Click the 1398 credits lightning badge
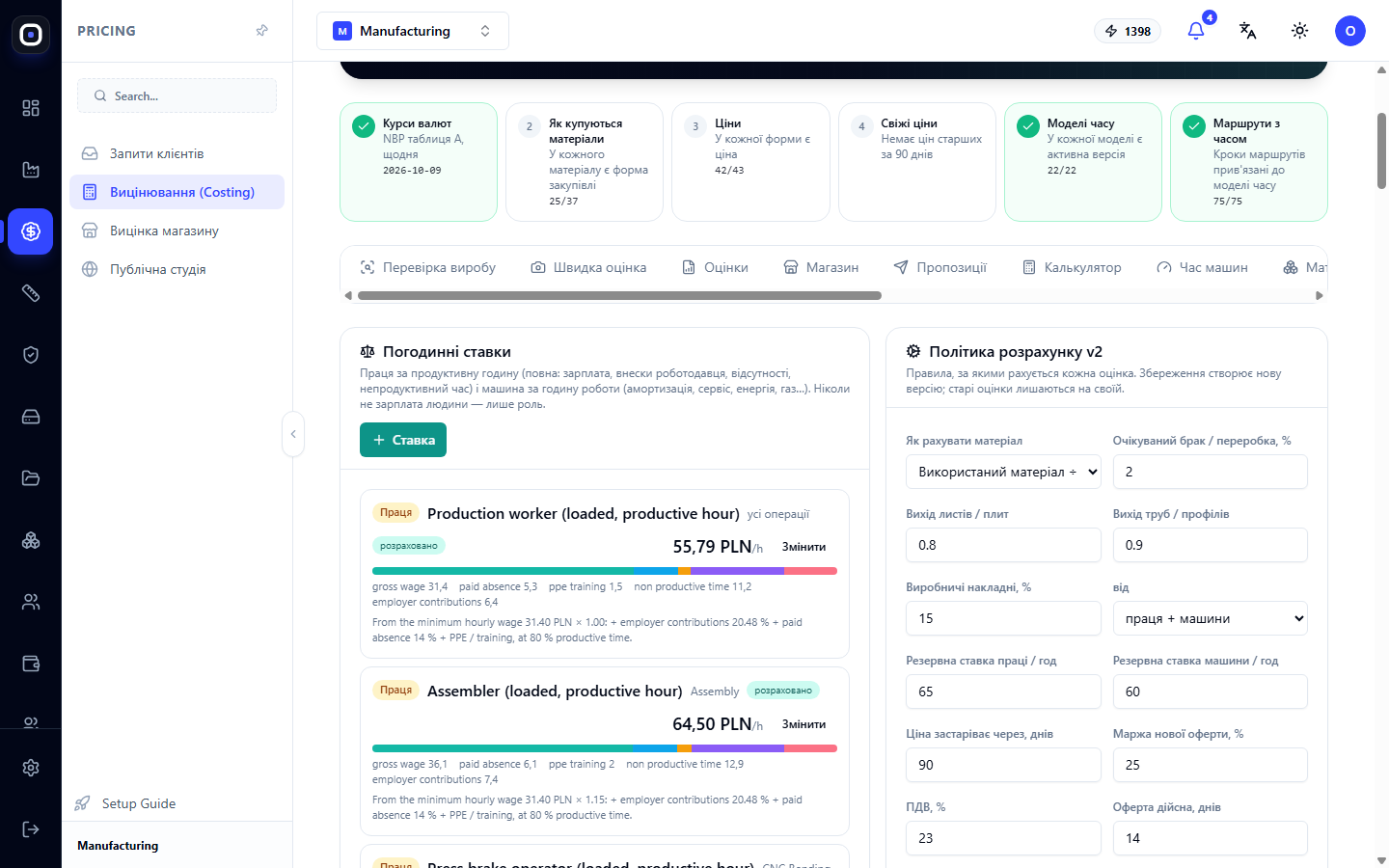This screenshot has height=868, width=1389. [x=1128, y=31]
